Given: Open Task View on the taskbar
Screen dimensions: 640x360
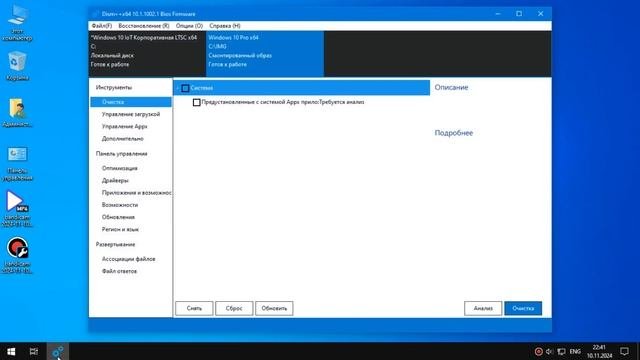Looking at the screenshot, I should (x=34, y=351).
